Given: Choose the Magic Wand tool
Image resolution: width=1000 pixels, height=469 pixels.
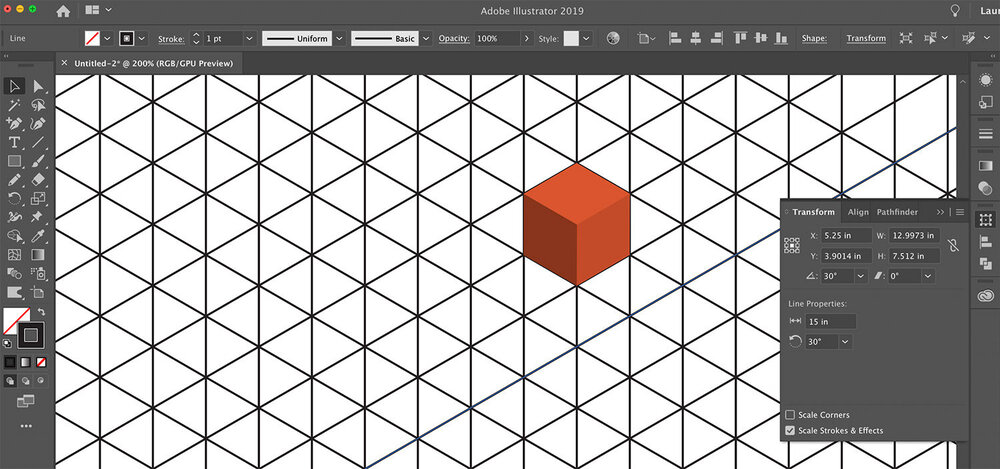Looking at the screenshot, I should 15,105.
